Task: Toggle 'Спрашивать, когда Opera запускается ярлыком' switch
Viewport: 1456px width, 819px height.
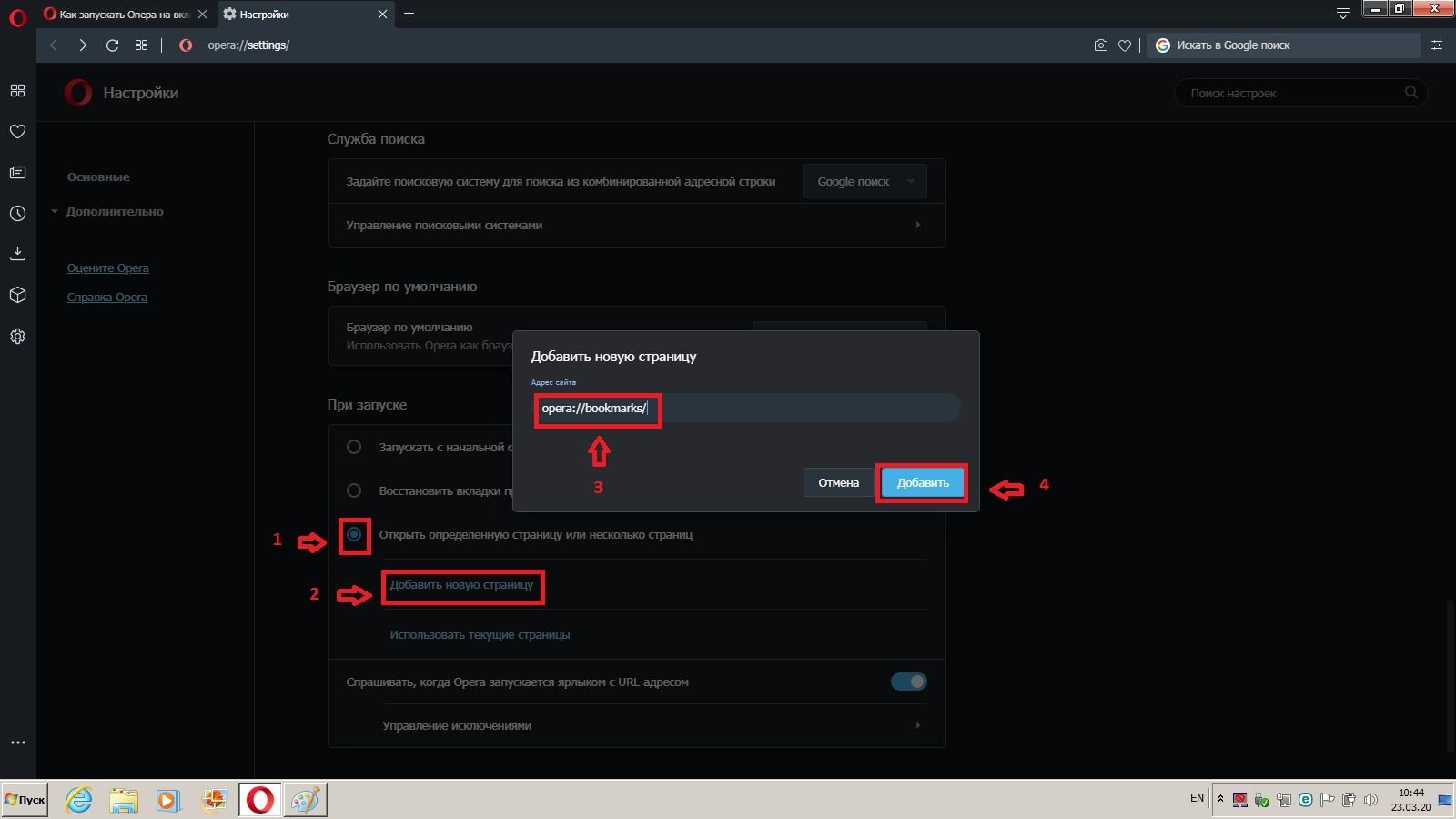Action: pyautogui.click(x=908, y=682)
